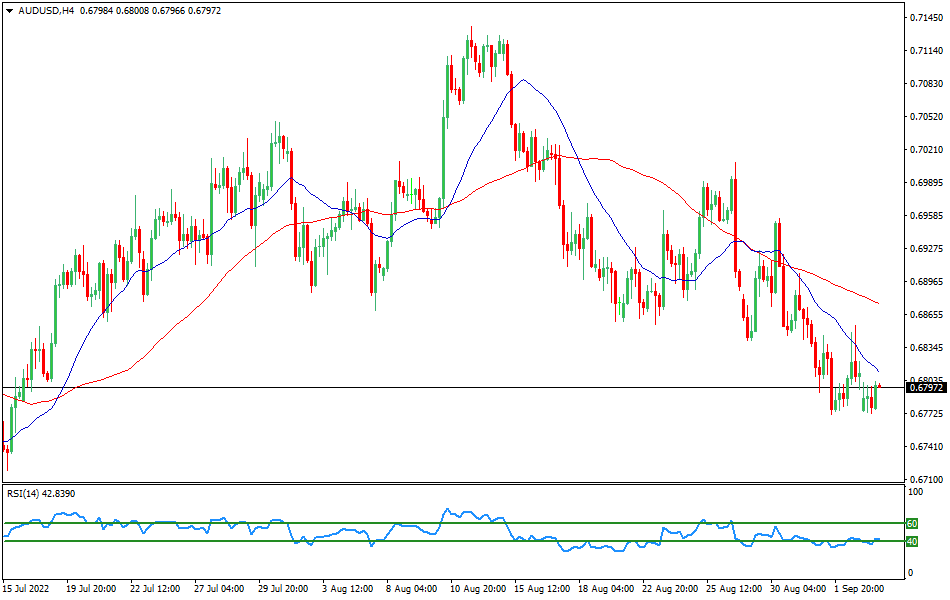This screenshot has height=600, width=950.
Task: Click the dropdown triangle beside AUDUSD,H4
Action: (x=9, y=10)
